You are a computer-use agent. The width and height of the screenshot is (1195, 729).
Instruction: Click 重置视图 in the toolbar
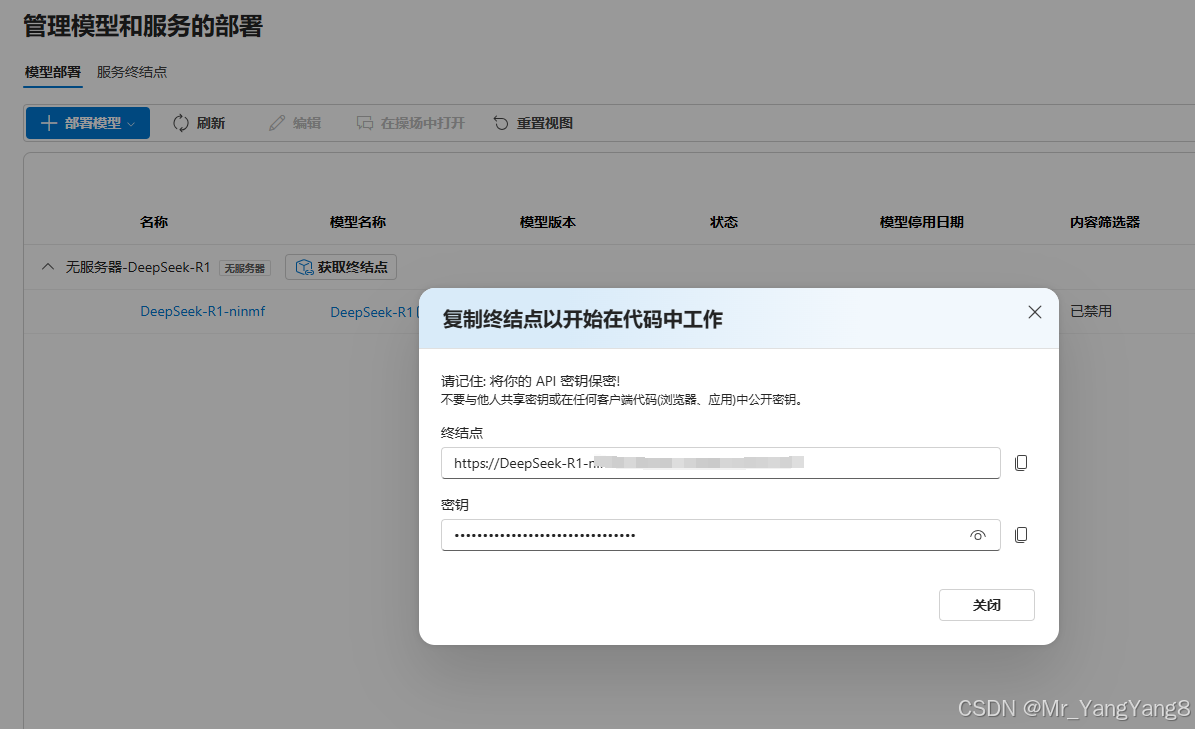tap(533, 123)
